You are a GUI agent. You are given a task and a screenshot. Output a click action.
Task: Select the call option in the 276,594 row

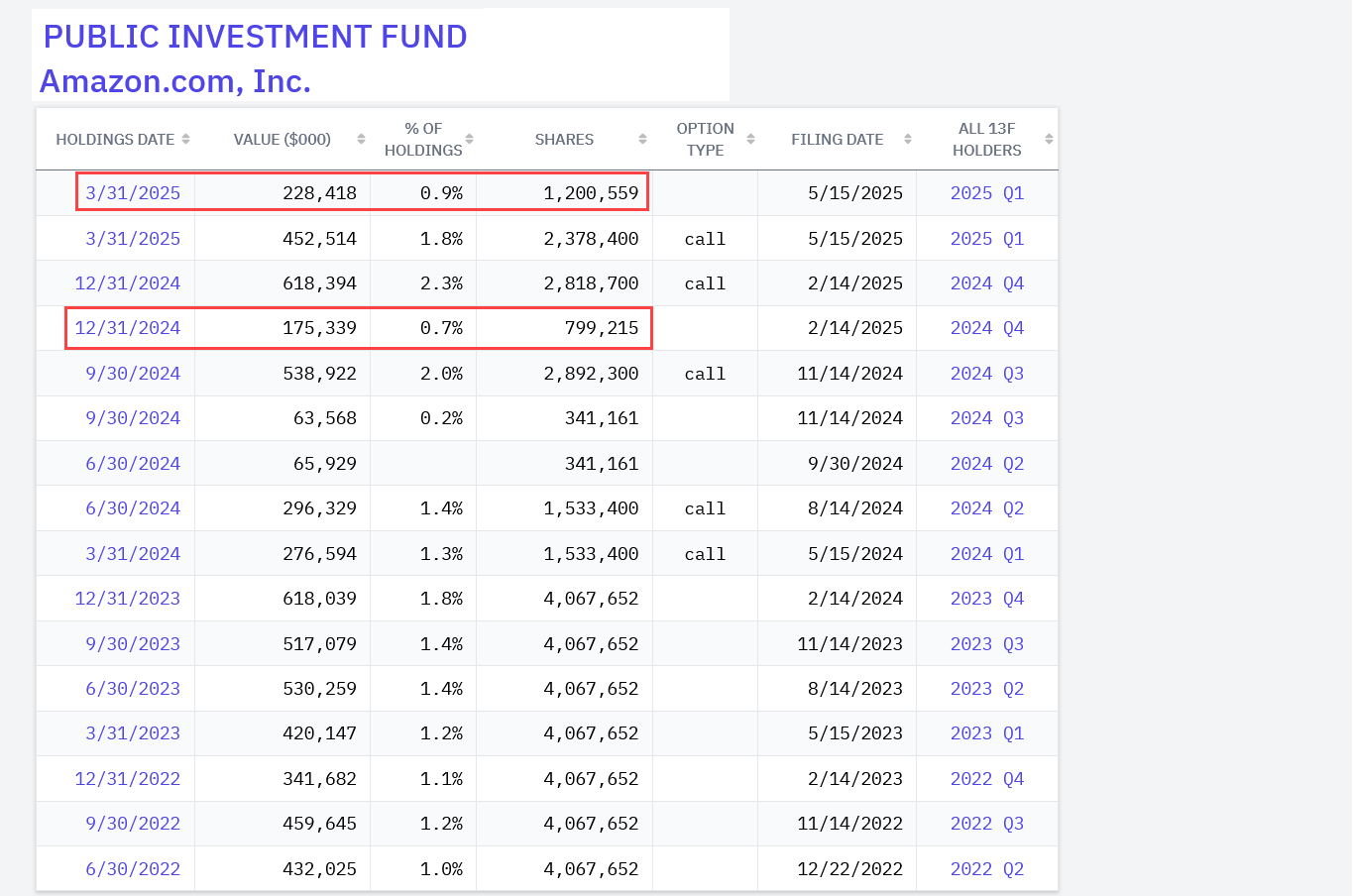(x=705, y=554)
